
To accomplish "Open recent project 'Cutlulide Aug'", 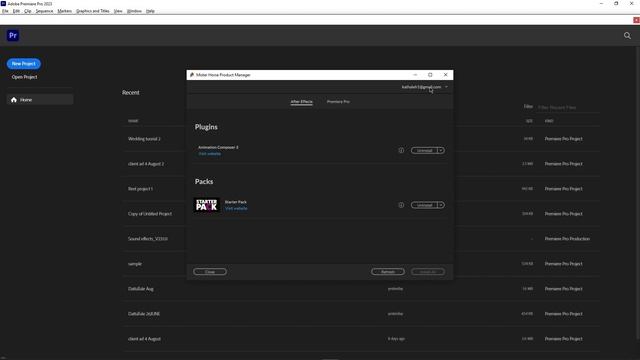I will (x=141, y=289).
